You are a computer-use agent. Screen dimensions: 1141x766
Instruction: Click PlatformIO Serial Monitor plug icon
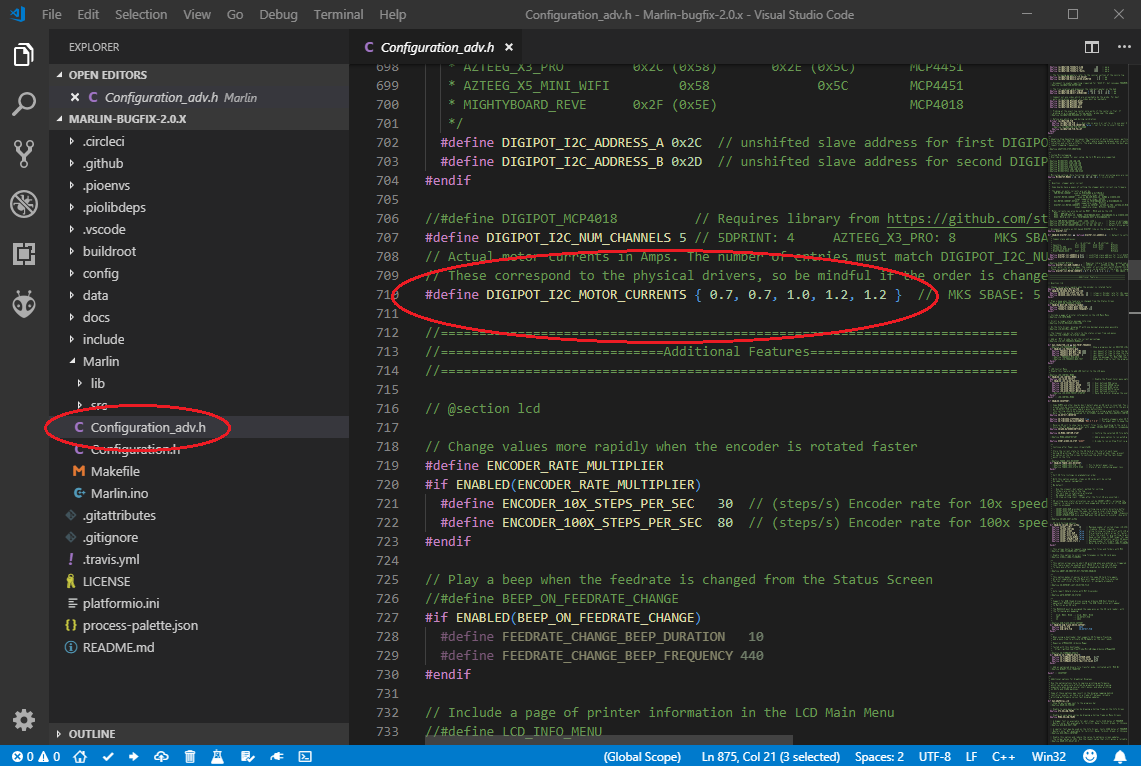click(x=277, y=757)
